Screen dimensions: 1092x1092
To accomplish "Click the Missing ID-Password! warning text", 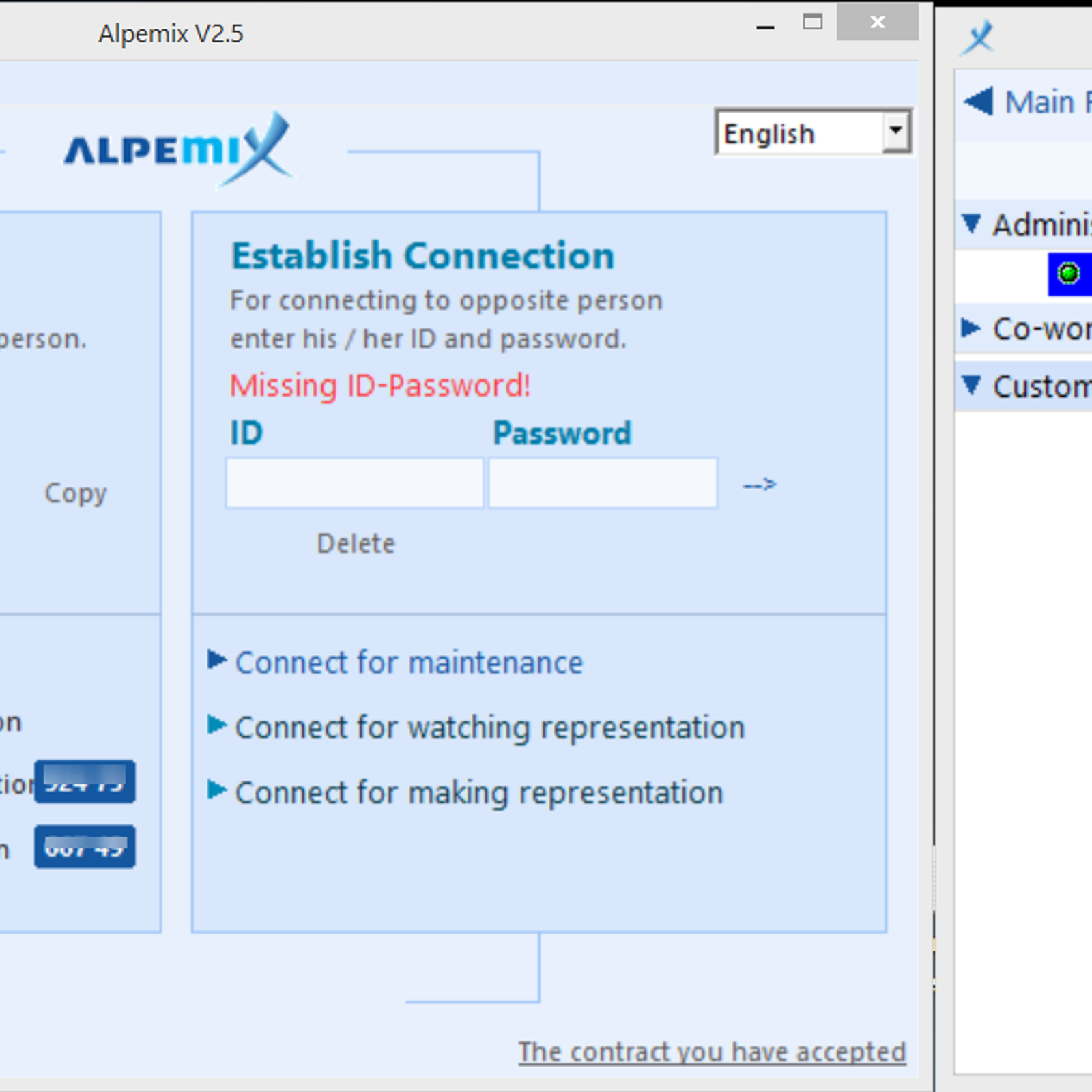I will (379, 386).
